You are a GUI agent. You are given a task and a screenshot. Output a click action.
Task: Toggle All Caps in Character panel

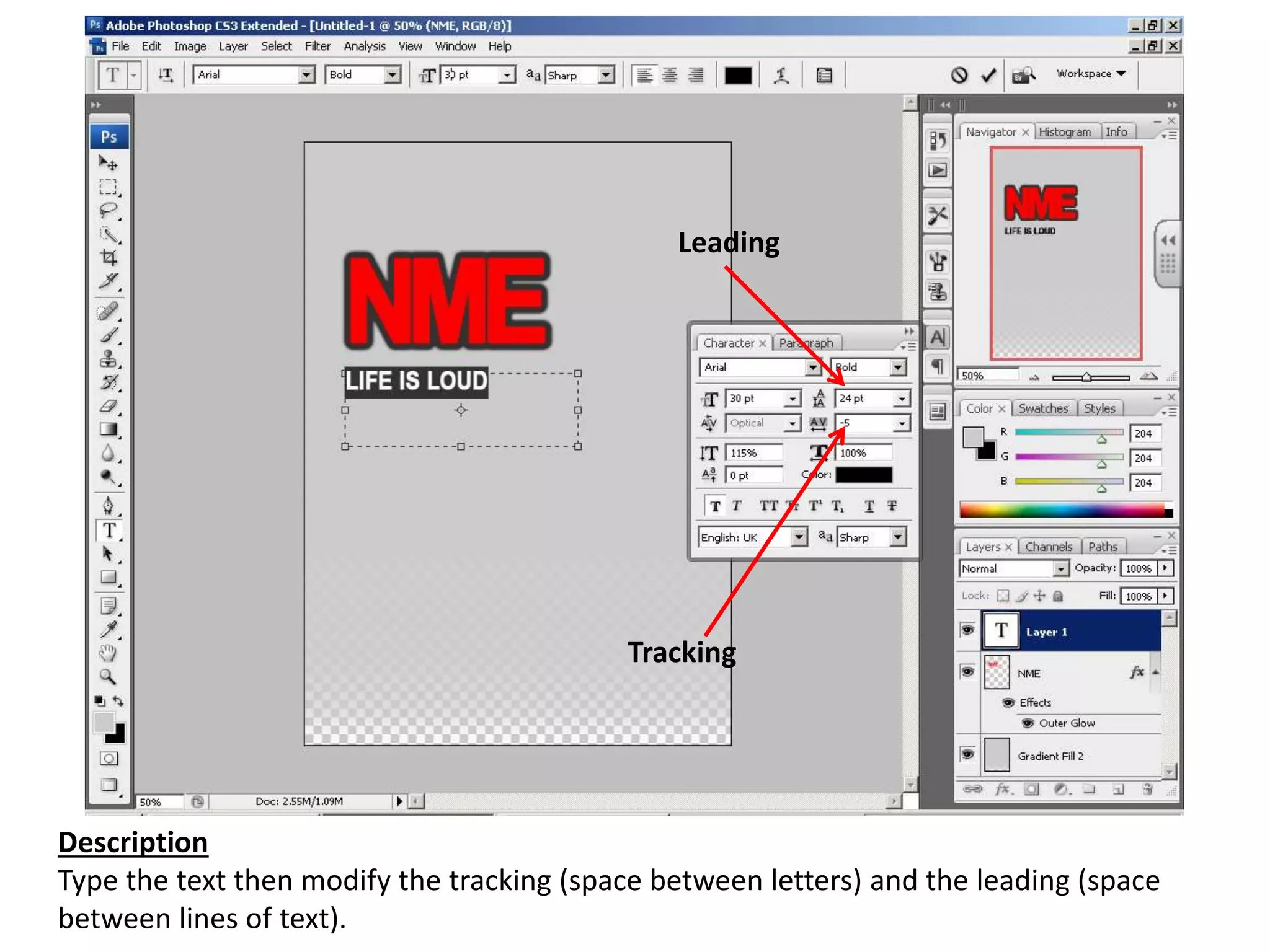click(x=769, y=506)
